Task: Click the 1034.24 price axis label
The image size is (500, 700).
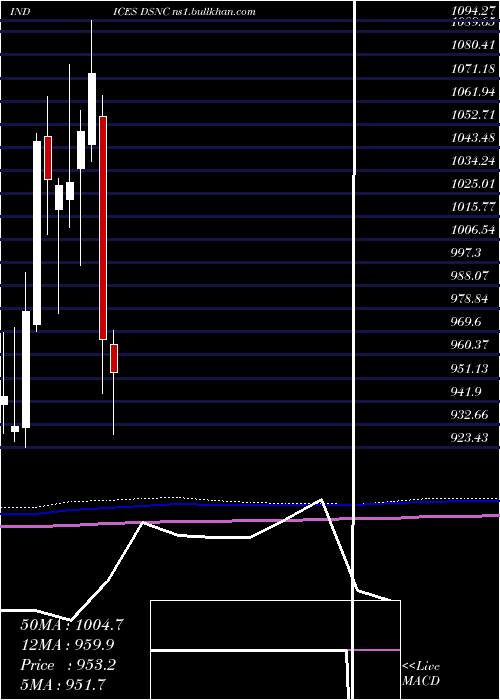Action: point(472,161)
